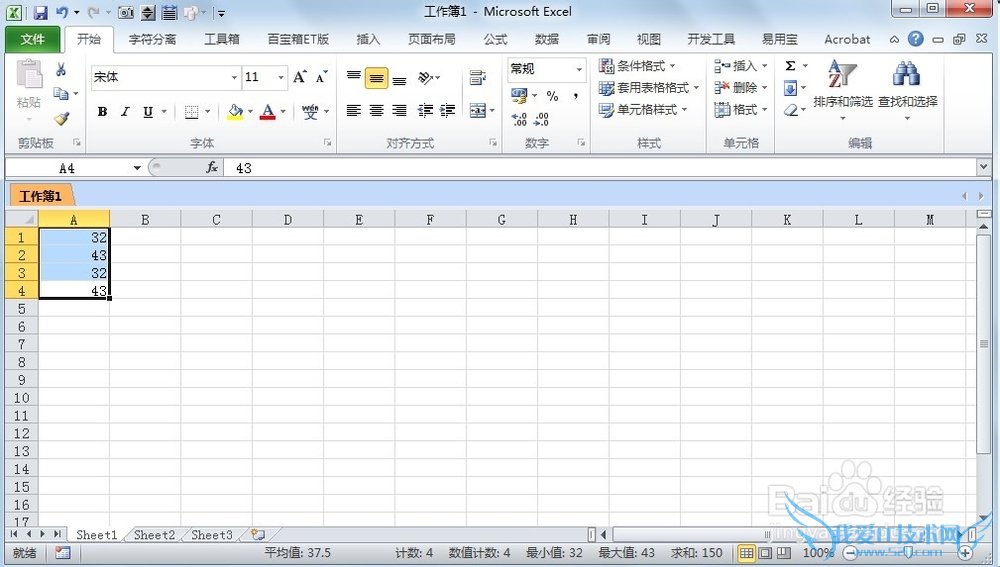The image size is (1000, 567).
Task: Apply comma style format
Action: click(x=575, y=96)
